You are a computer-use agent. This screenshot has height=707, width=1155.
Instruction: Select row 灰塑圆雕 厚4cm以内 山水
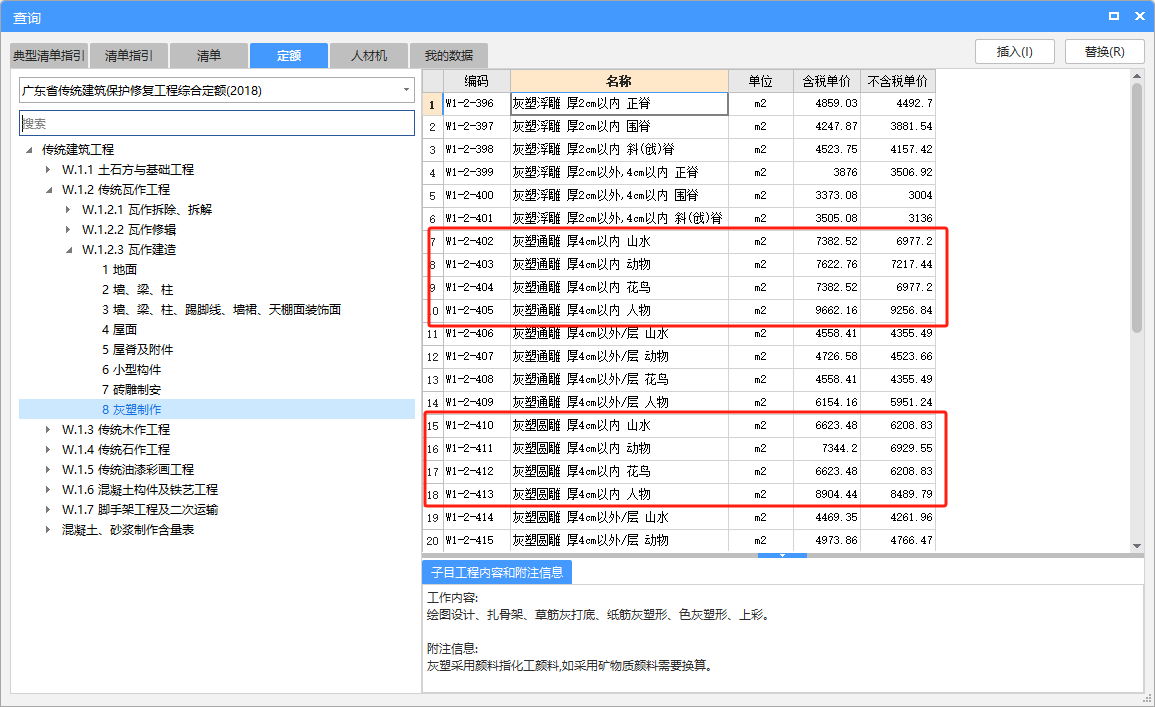(619, 426)
